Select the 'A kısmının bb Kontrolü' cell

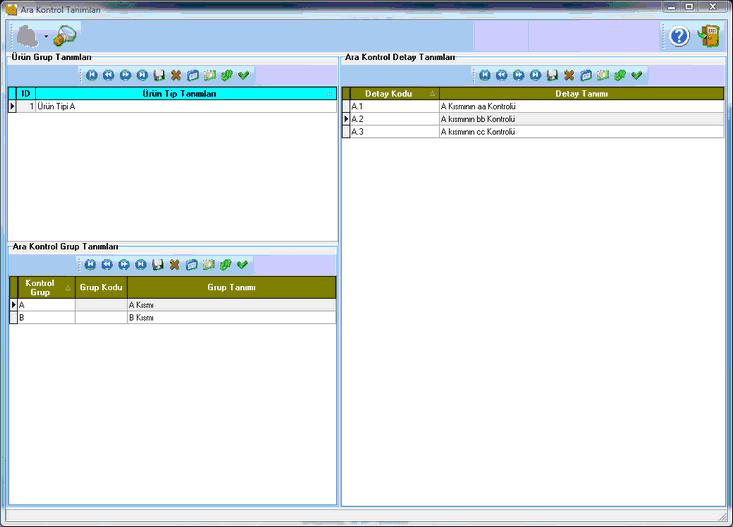click(582, 119)
